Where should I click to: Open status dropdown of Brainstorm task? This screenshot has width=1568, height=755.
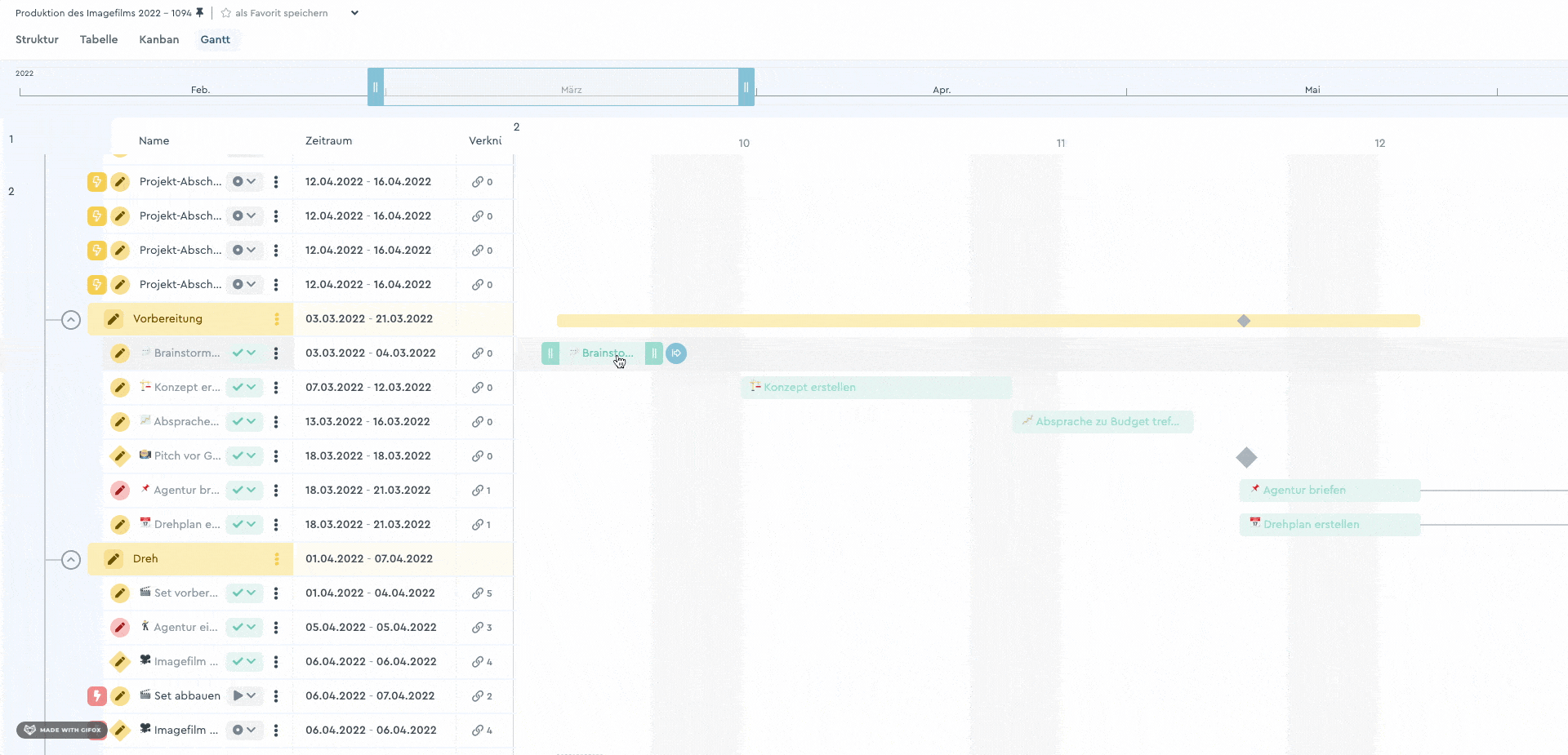pyautogui.click(x=244, y=353)
